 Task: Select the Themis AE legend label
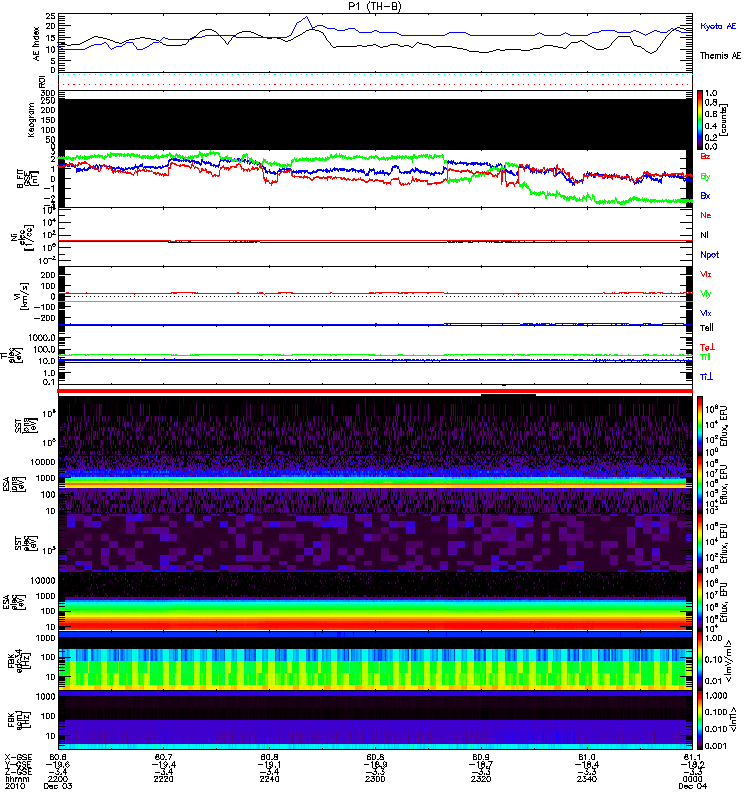coord(720,56)
